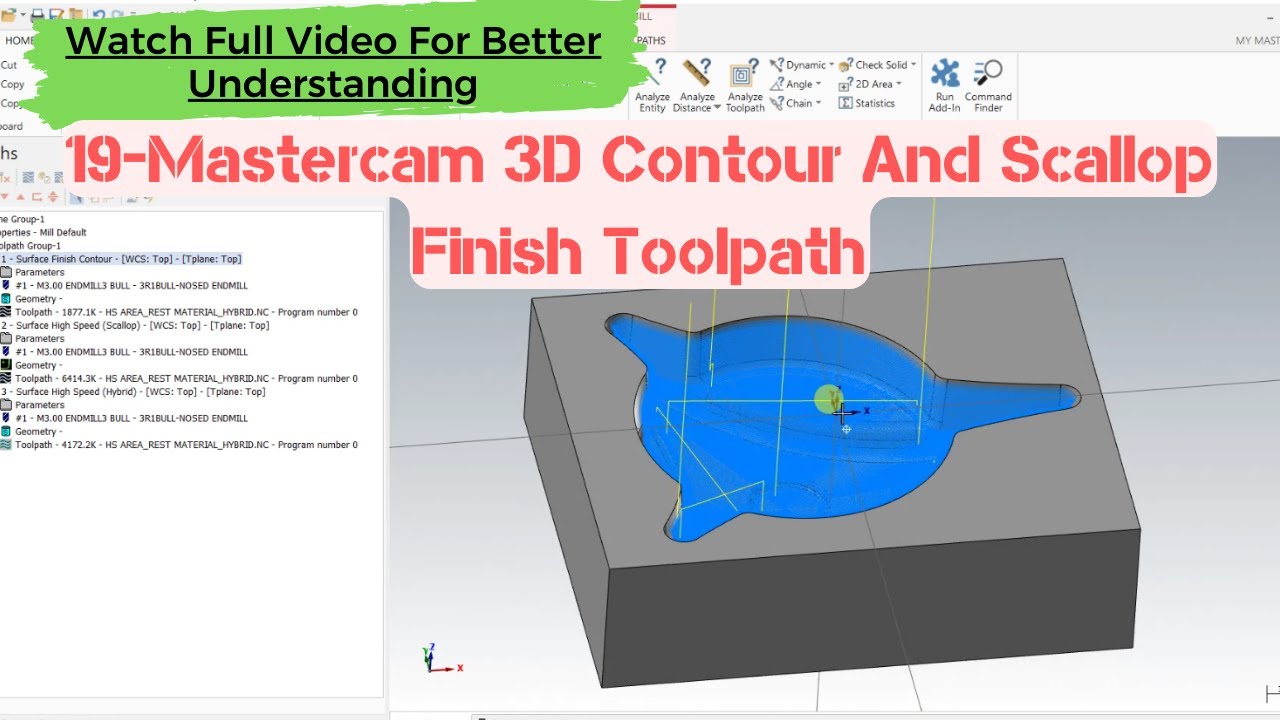This screenshot has width=1280, height=720.
Task: Select the Toolpath Group-1 row
Action: (31, 246)
